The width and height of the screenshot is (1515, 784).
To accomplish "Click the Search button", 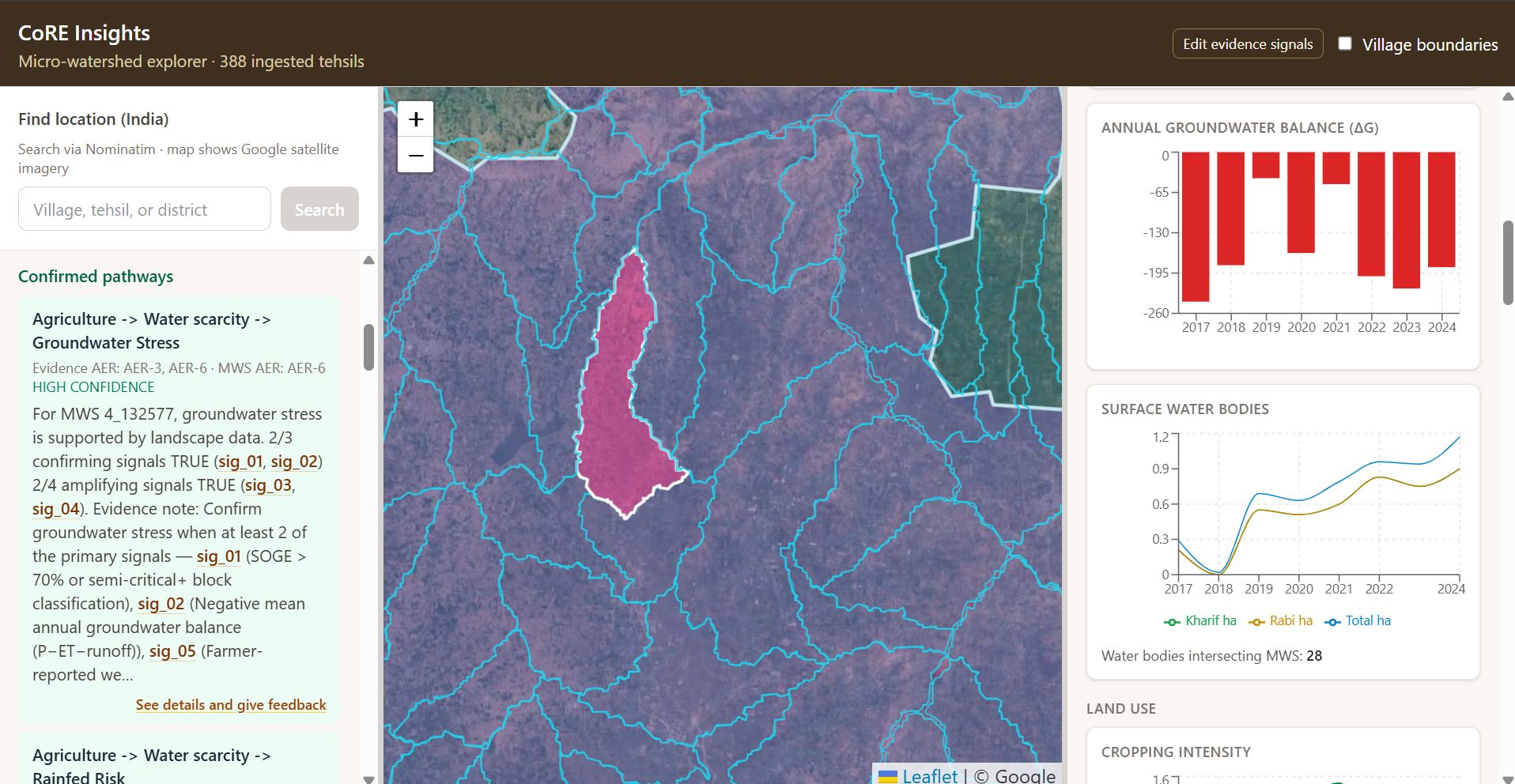I will pos(319,209).
